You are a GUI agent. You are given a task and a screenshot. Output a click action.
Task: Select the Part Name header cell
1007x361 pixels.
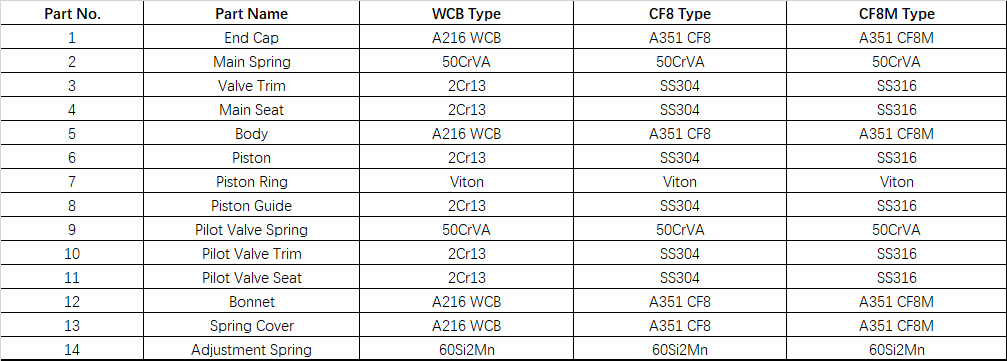click(252, 13)
